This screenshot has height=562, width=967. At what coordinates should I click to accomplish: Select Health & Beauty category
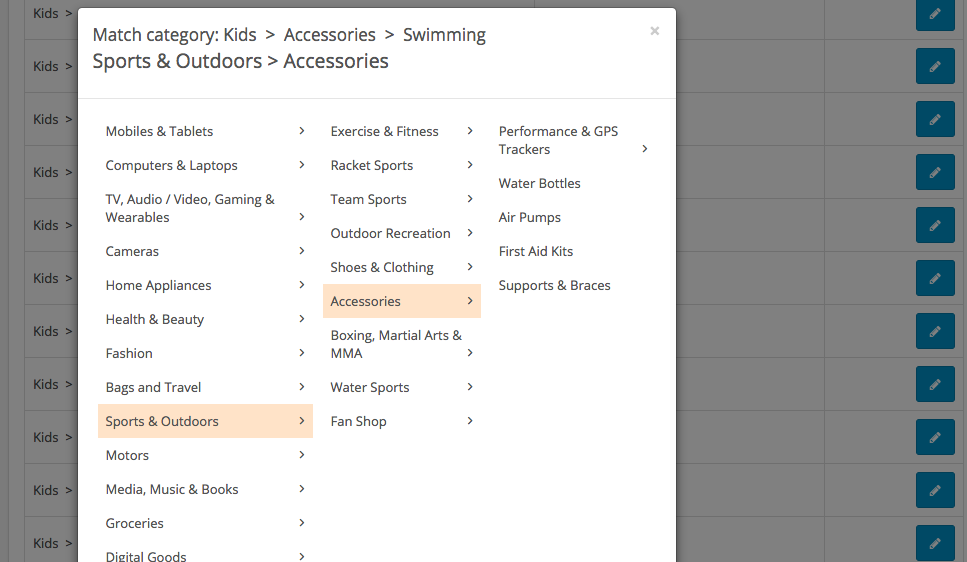click(155, 319)
